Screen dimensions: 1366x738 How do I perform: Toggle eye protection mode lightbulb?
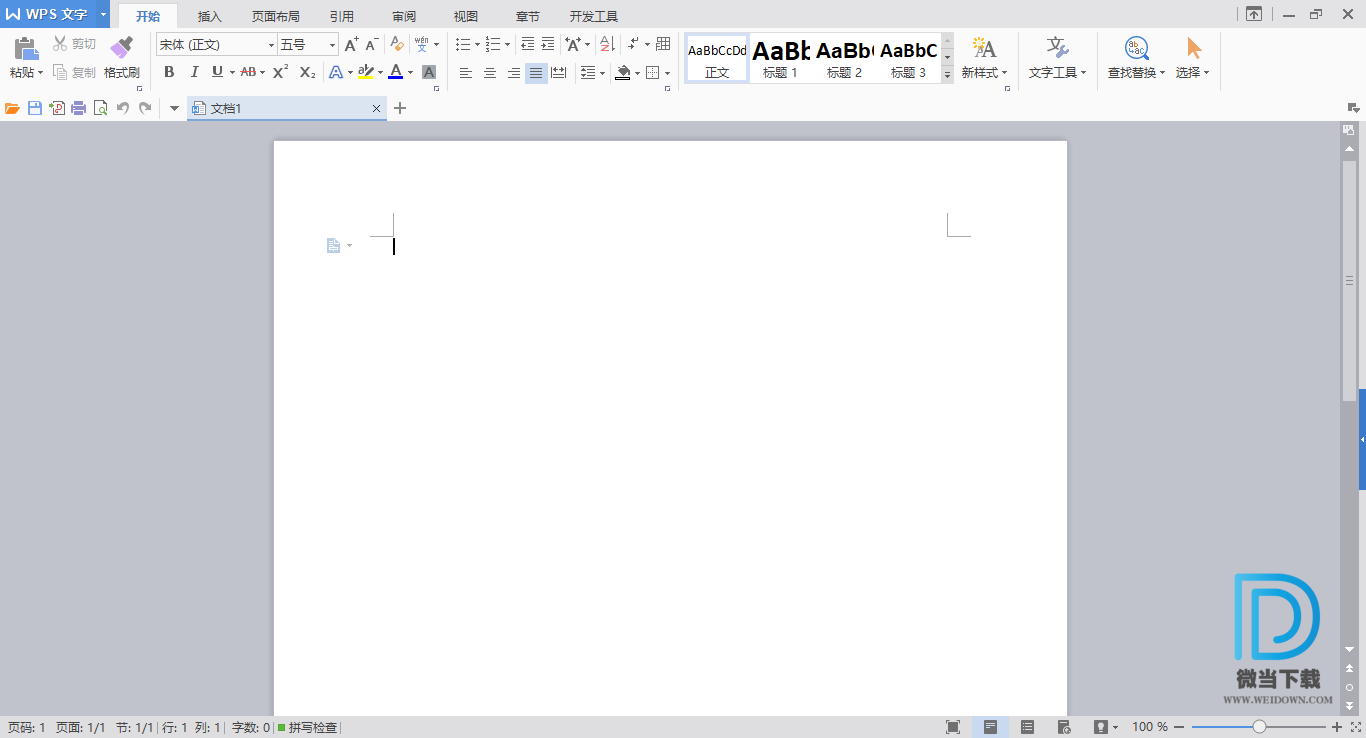coord(1101,727)
